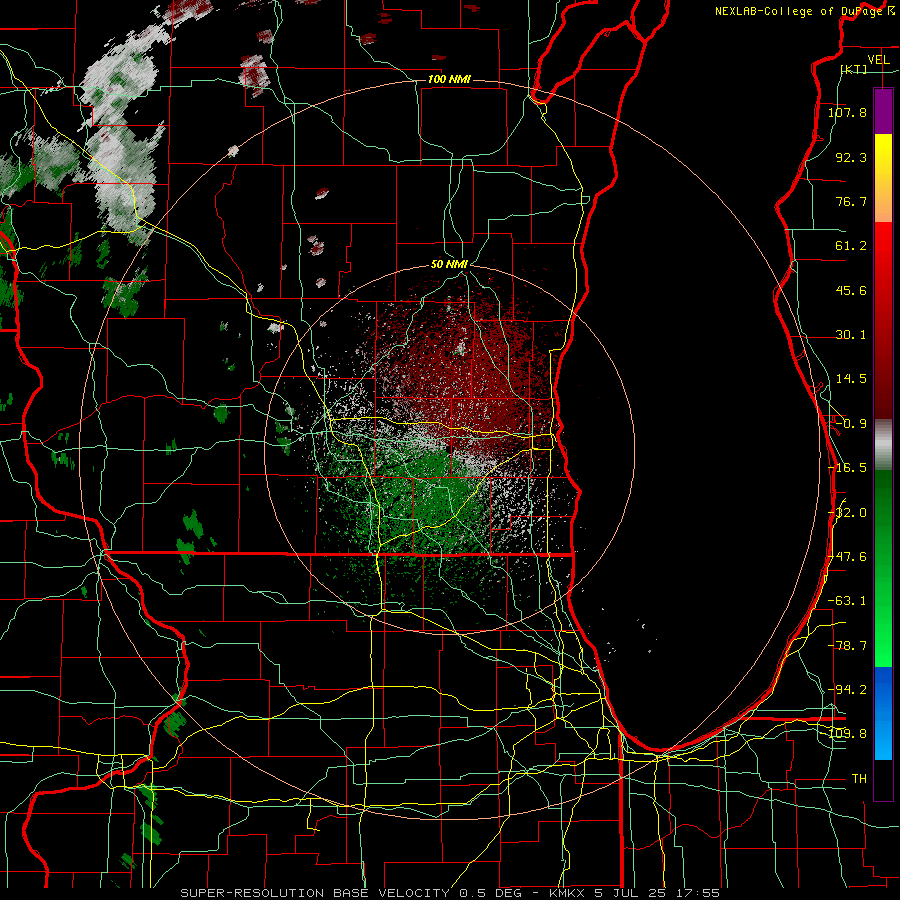Click the gray near-zero segment of the velocity scale

coord(883,444)
